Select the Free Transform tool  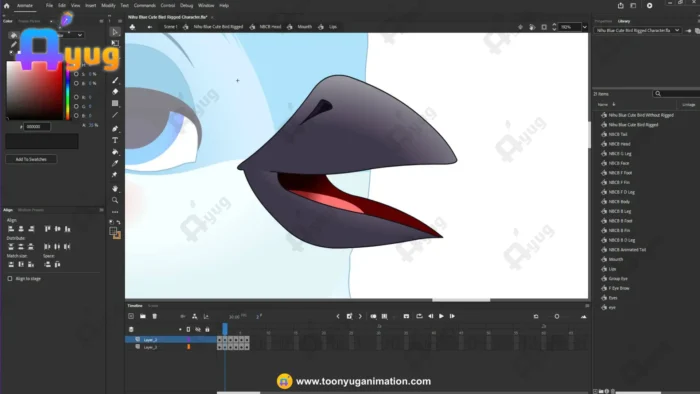pyautogui.click(x=115, y=43)
